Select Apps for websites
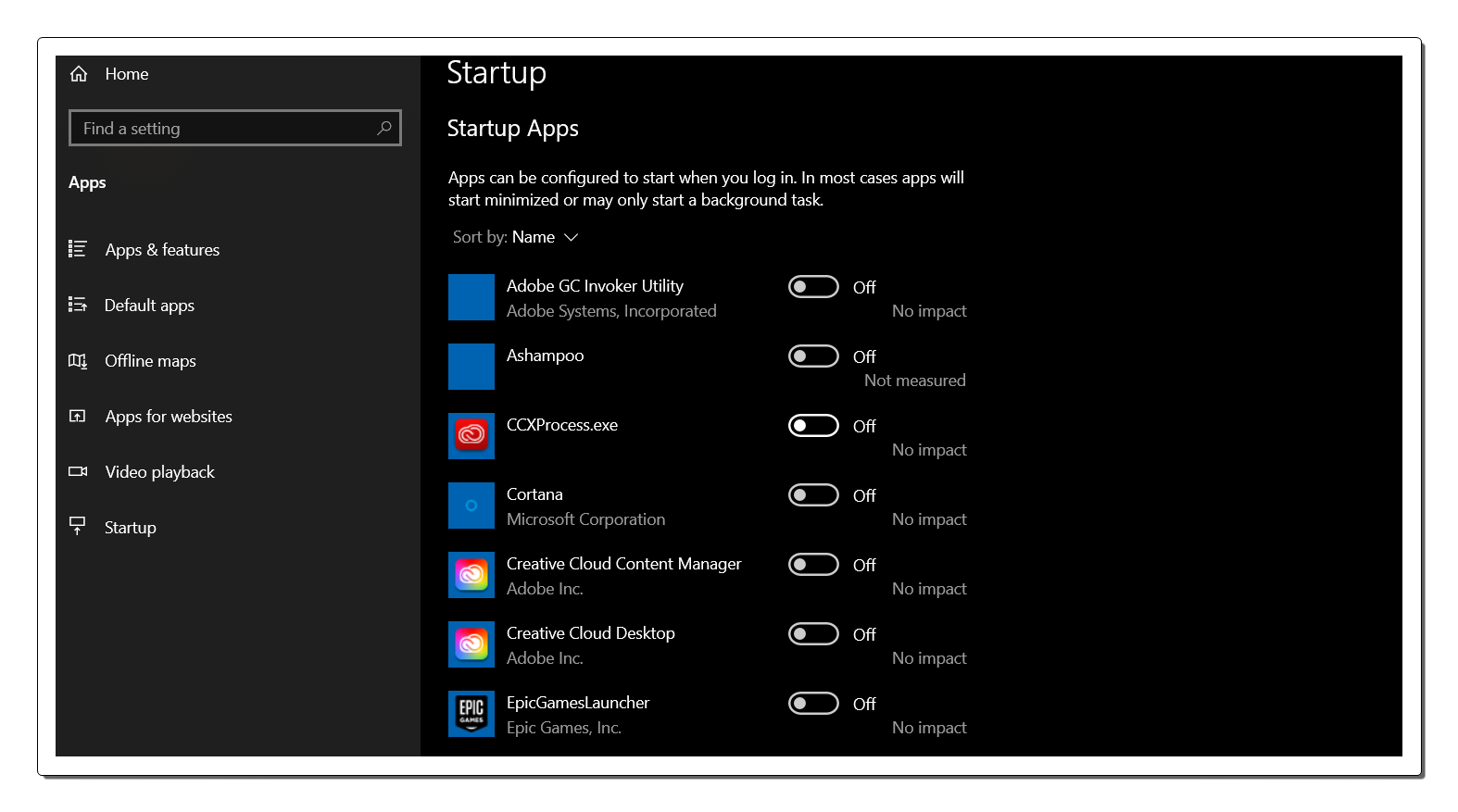This screenshot has width=1458, height=812. point(169,417)
